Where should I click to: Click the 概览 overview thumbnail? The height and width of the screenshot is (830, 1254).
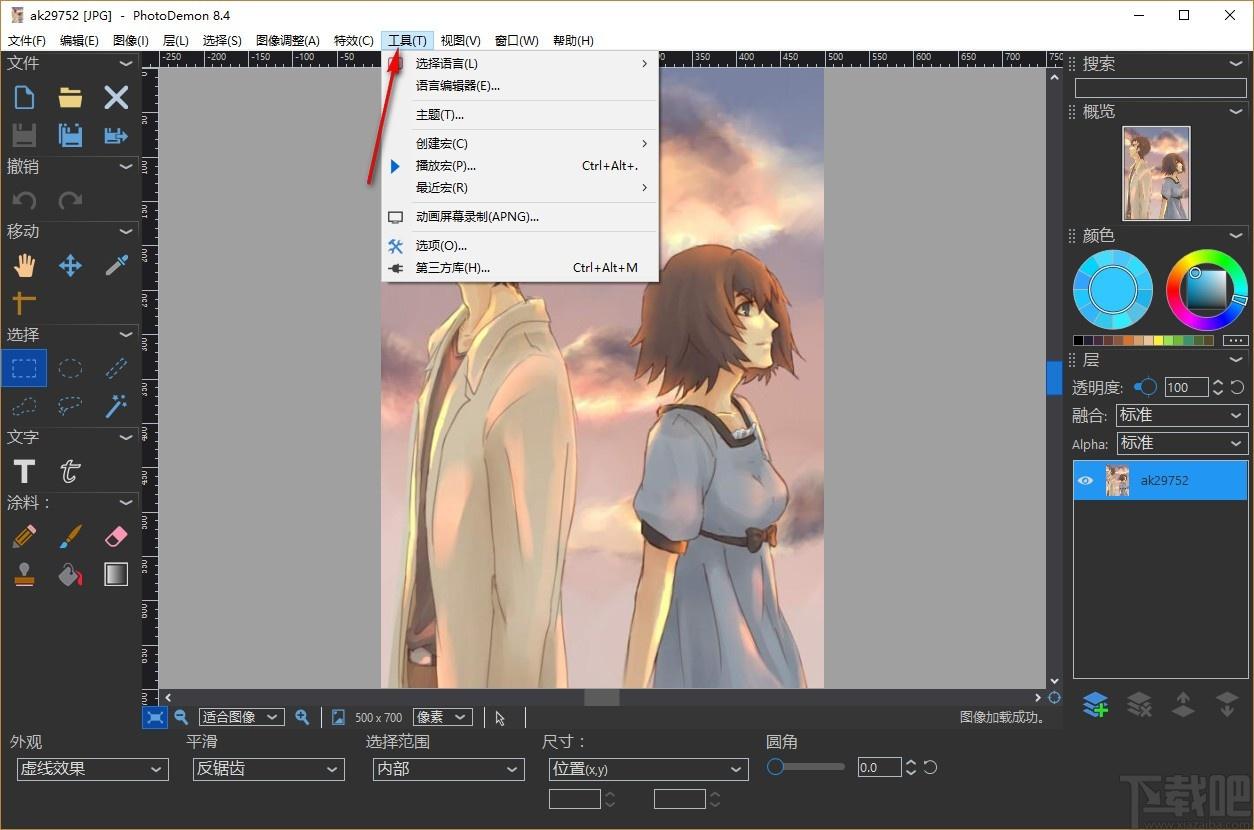click(1157, 173)
